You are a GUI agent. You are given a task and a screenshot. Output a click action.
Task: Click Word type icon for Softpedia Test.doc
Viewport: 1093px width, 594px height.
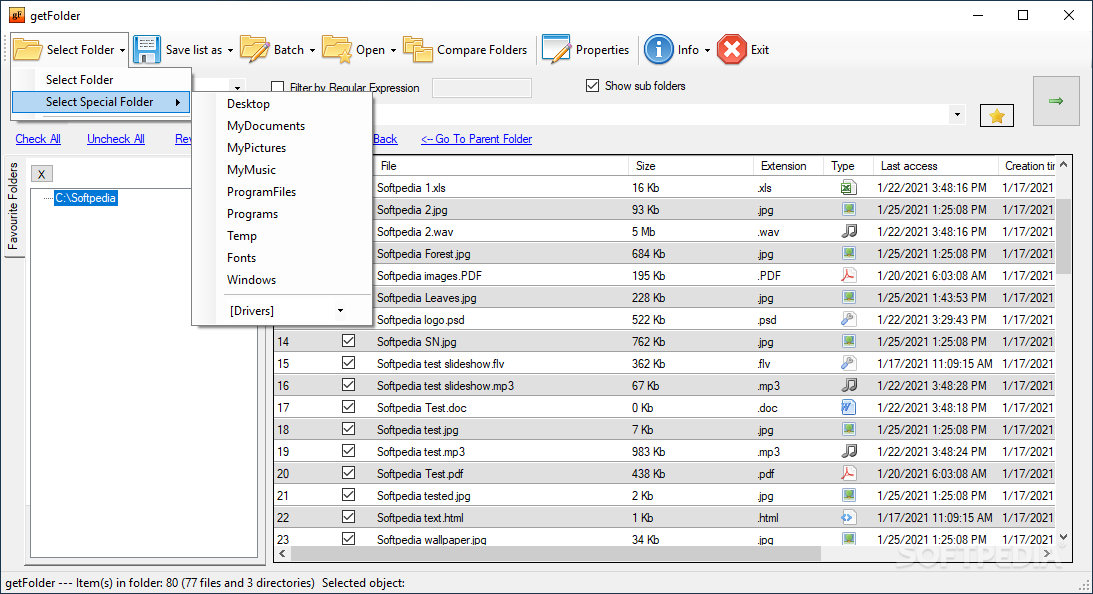(848, 407)
